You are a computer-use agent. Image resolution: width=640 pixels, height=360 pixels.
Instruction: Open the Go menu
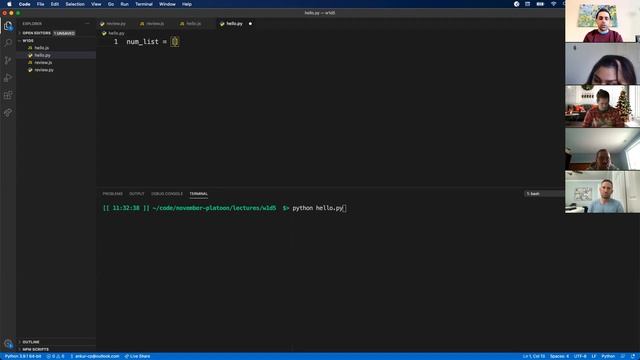click(x=111, y=4)
